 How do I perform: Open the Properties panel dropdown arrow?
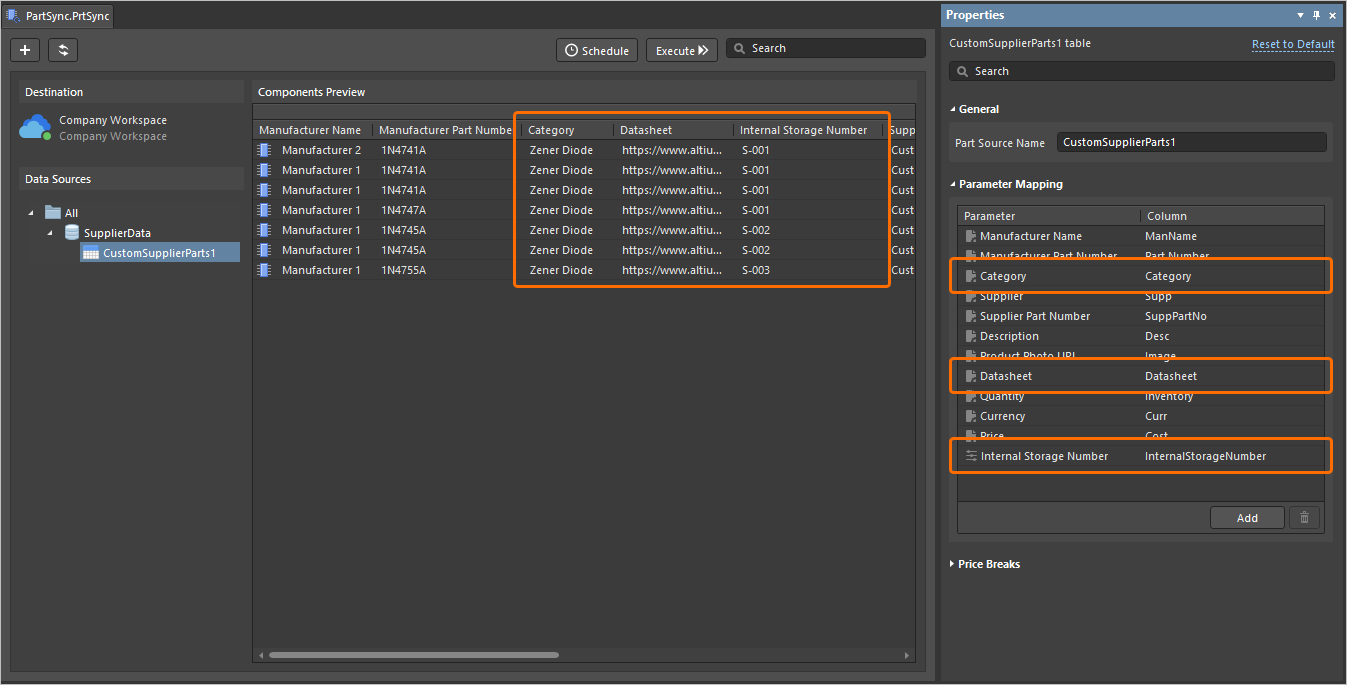(x=1300, y=15)
